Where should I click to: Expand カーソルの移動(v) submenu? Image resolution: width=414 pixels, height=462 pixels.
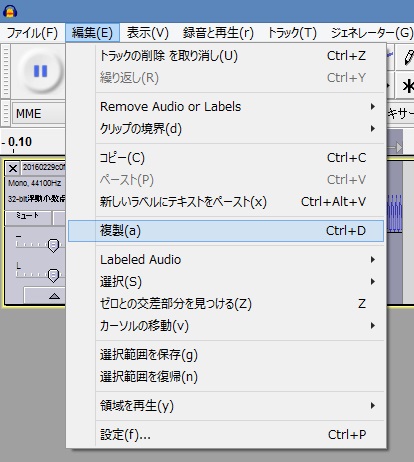226,326
